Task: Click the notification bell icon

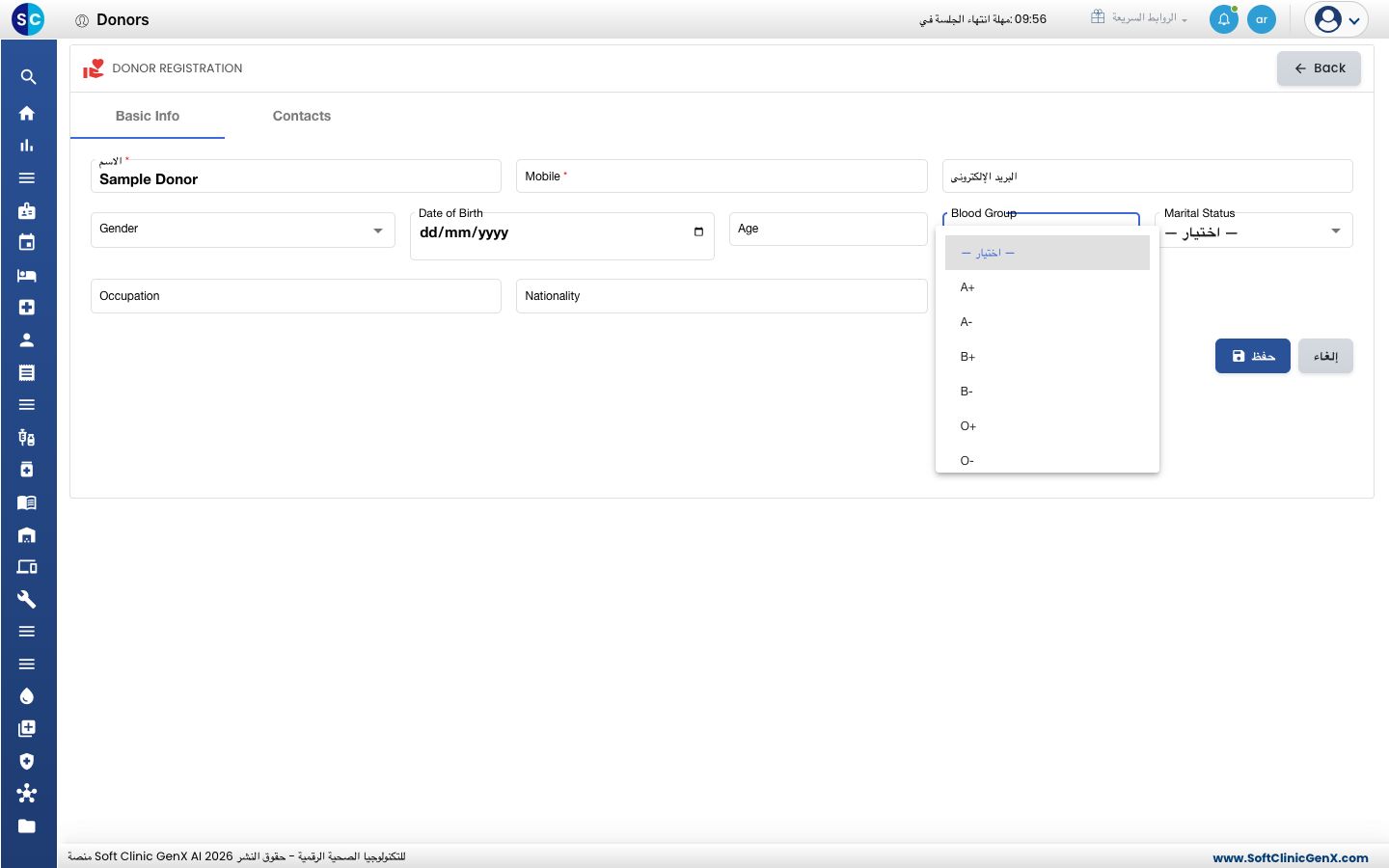Action: tap(1224, 19)
